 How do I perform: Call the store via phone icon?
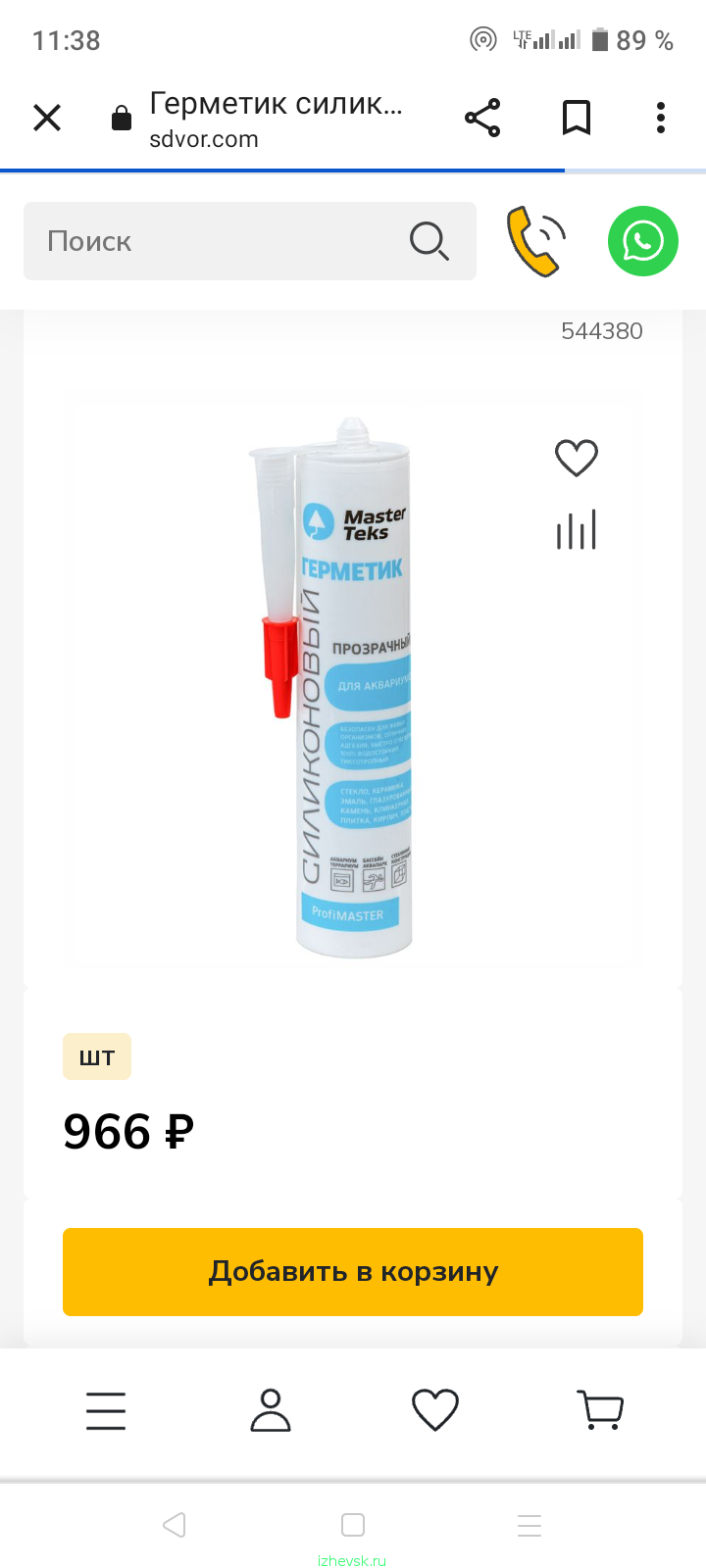point(536,241)
